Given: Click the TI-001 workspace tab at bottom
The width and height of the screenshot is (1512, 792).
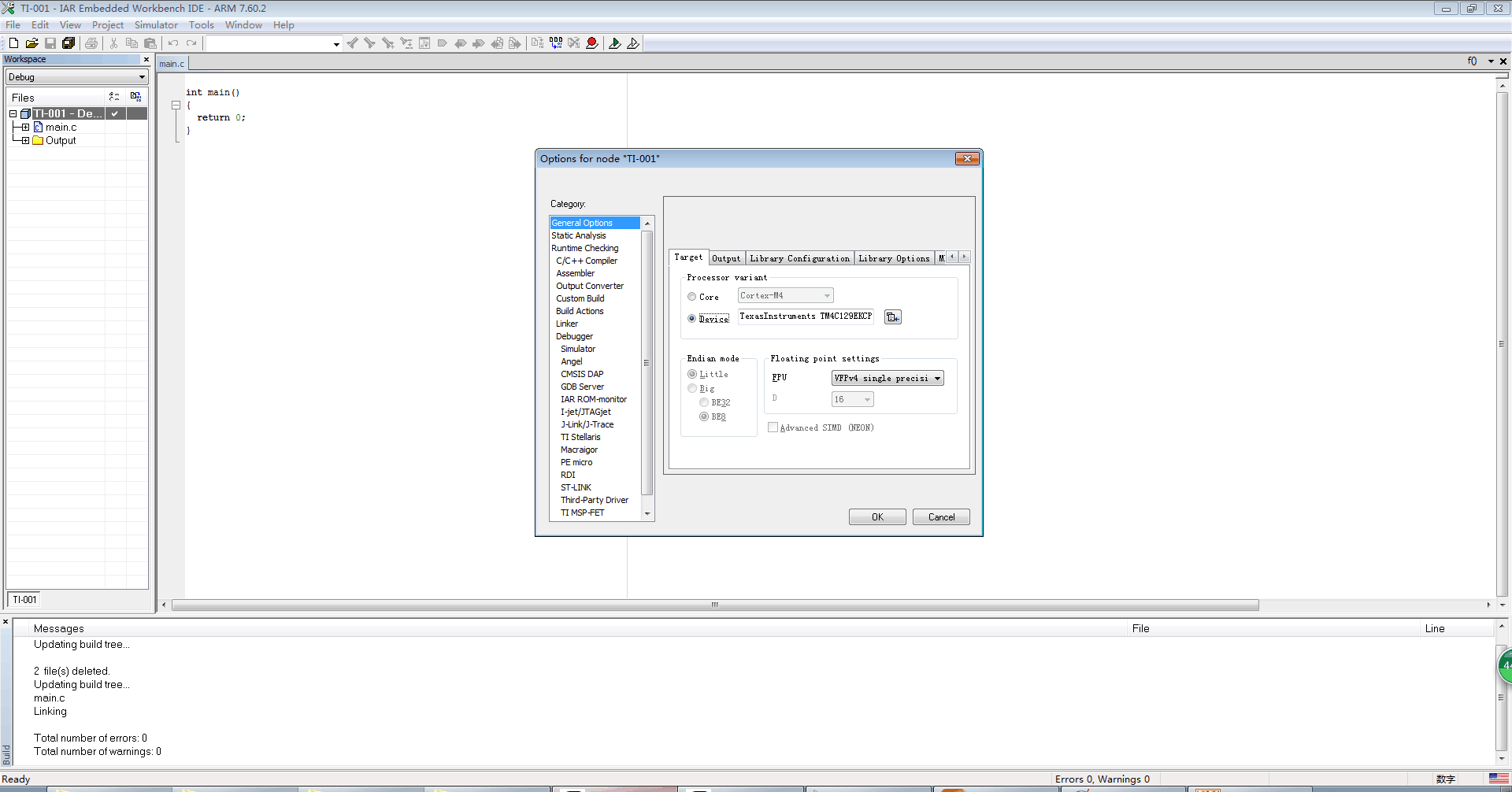Looking at the screenshot, I should point(24,600).
